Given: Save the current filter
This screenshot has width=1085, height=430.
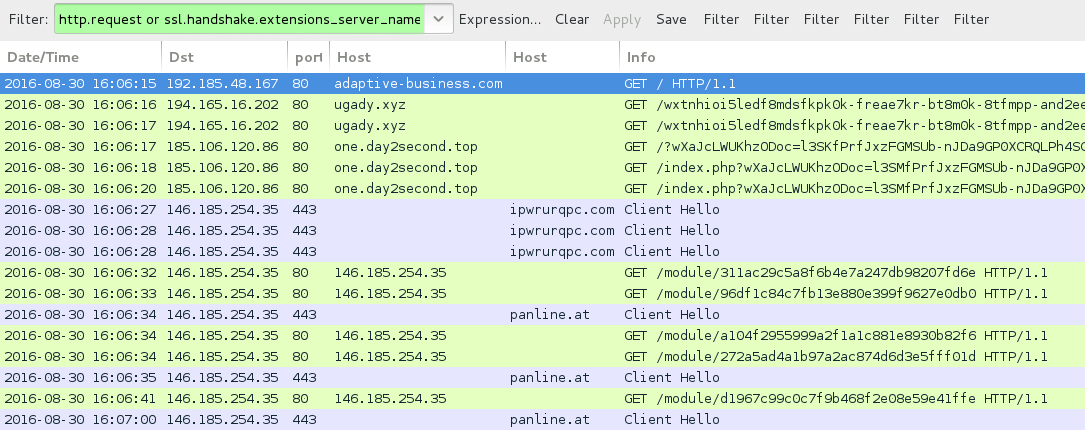Looking at the screenshot, I should 671,19.
